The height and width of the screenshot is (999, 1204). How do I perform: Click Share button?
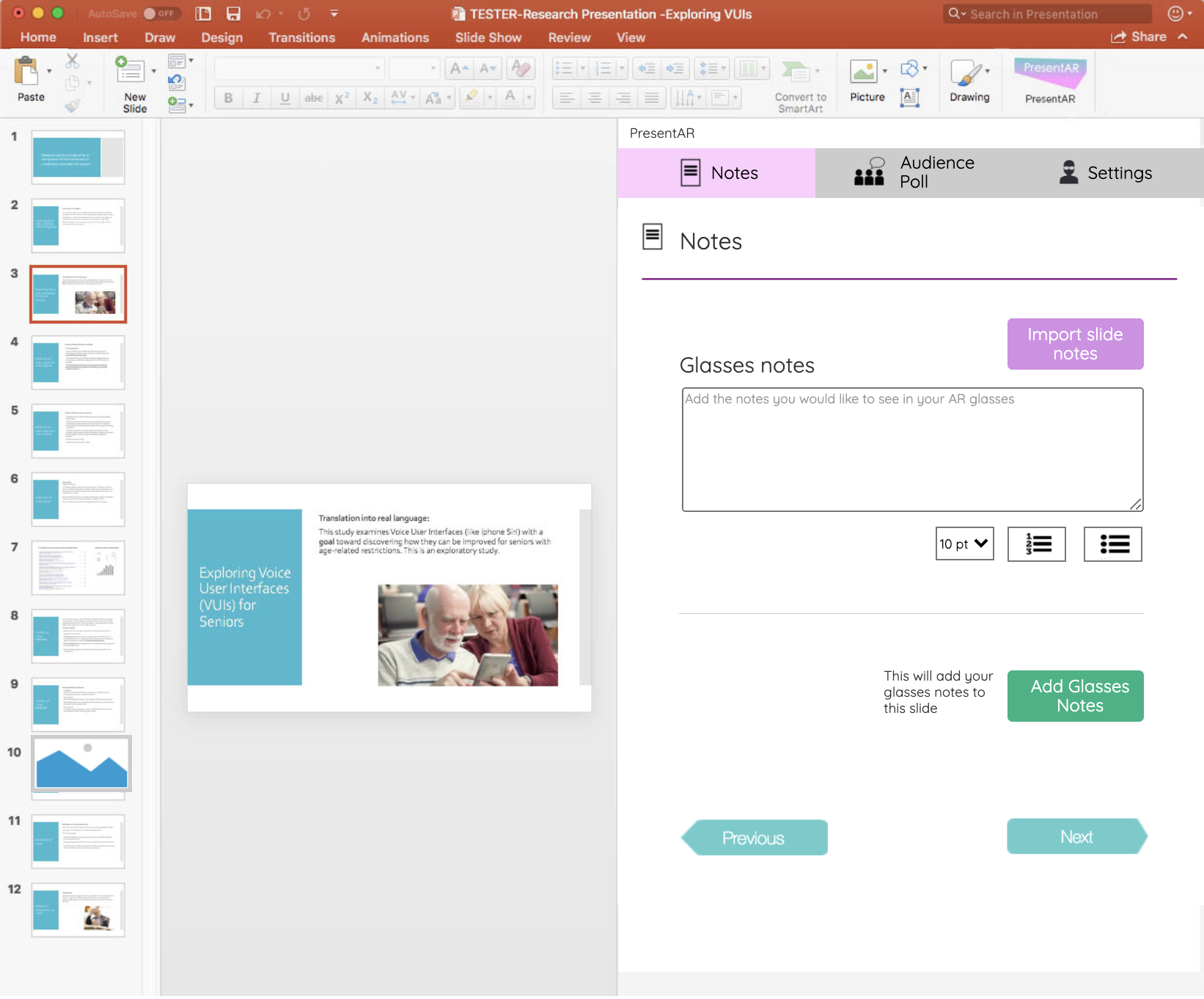click(1139, 37)
